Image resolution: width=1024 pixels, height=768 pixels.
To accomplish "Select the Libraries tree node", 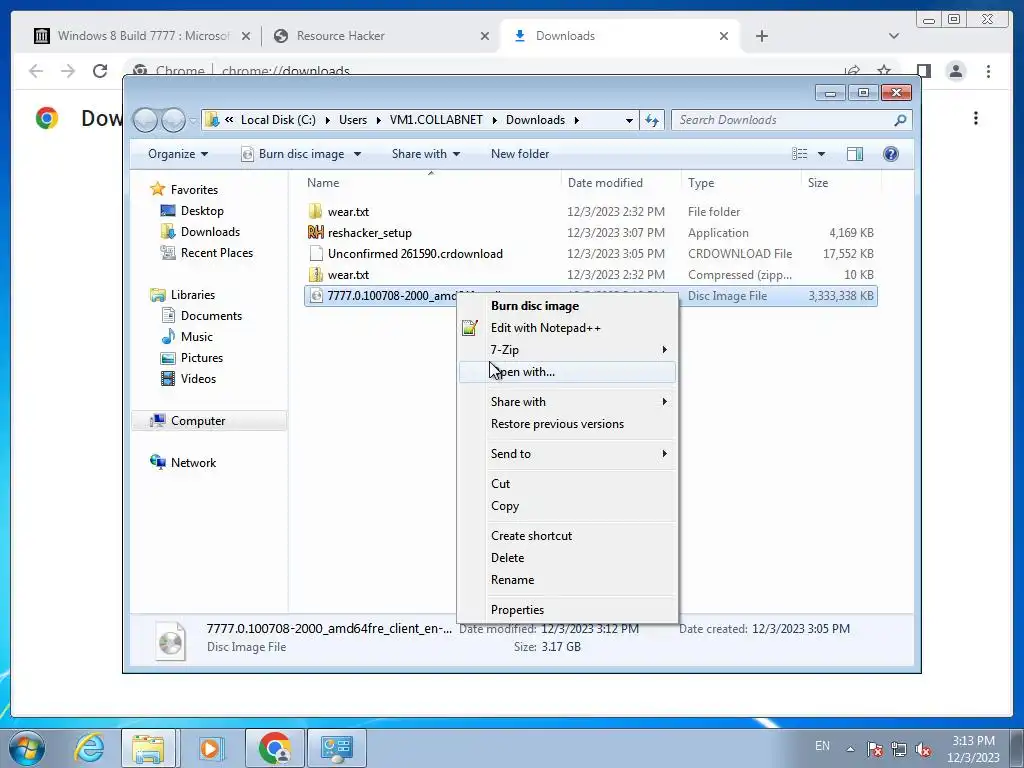I will coord(192,295).
